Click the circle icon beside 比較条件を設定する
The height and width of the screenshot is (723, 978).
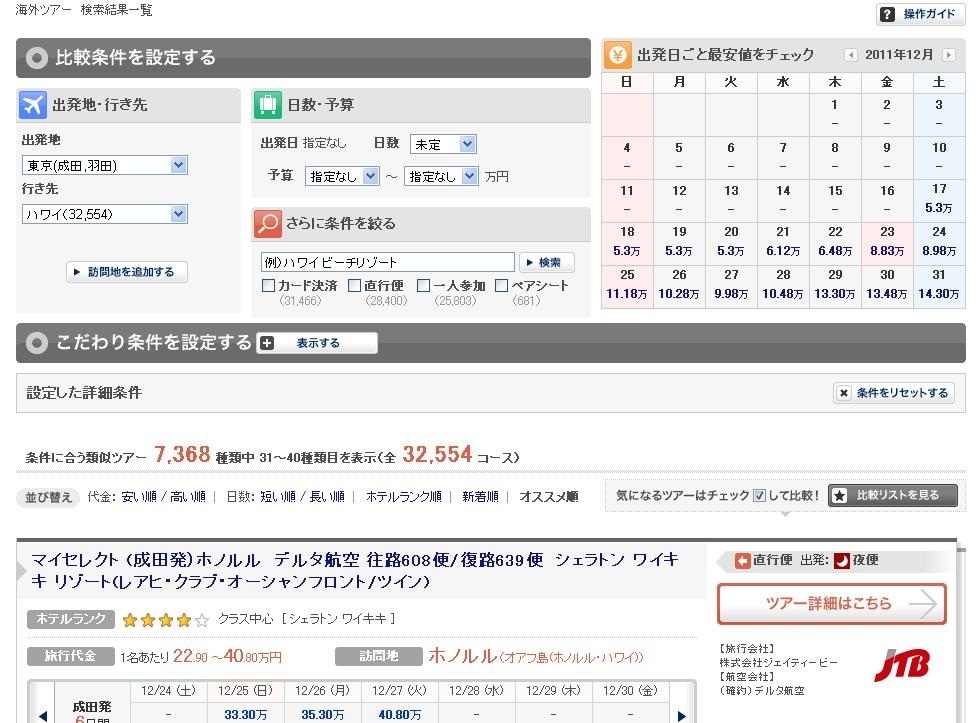coord(37,58)
